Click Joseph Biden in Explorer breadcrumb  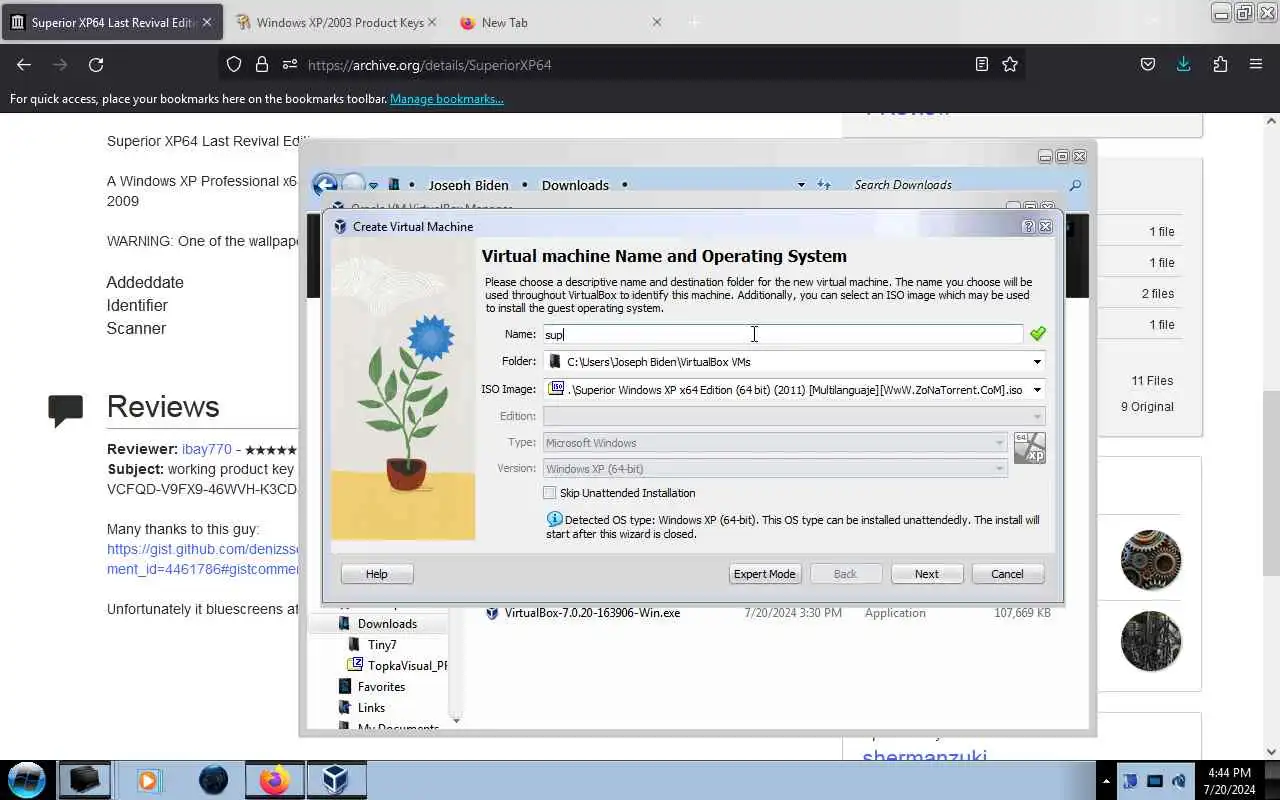[x=468, y=185]
